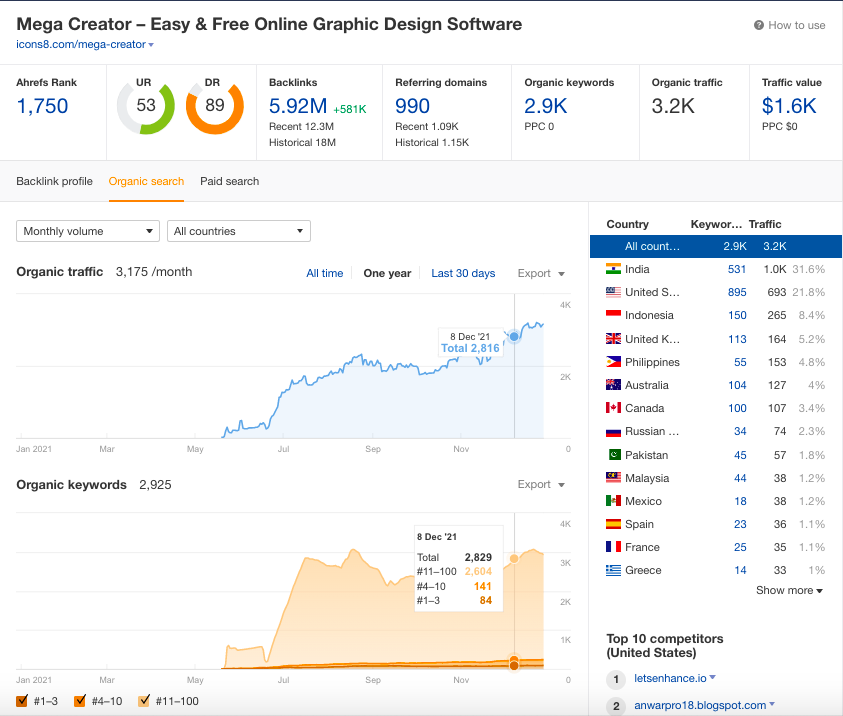Click the India flag icon
843x716 pixels.
pos(613,269)
